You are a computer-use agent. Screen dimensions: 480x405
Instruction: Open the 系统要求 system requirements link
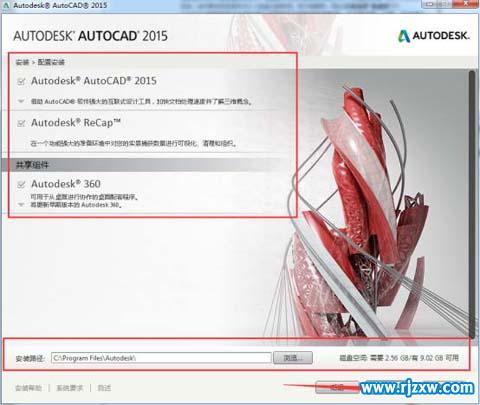pos(70,388)
